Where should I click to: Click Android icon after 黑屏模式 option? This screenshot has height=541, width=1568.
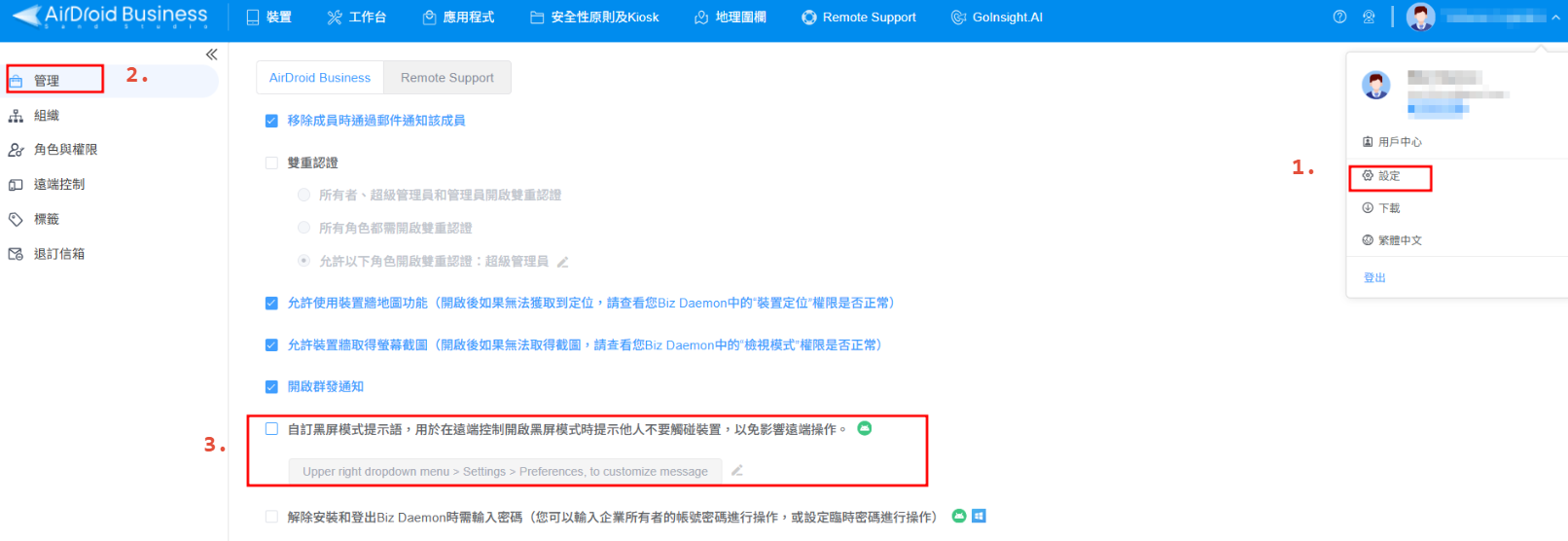[864, 428]
